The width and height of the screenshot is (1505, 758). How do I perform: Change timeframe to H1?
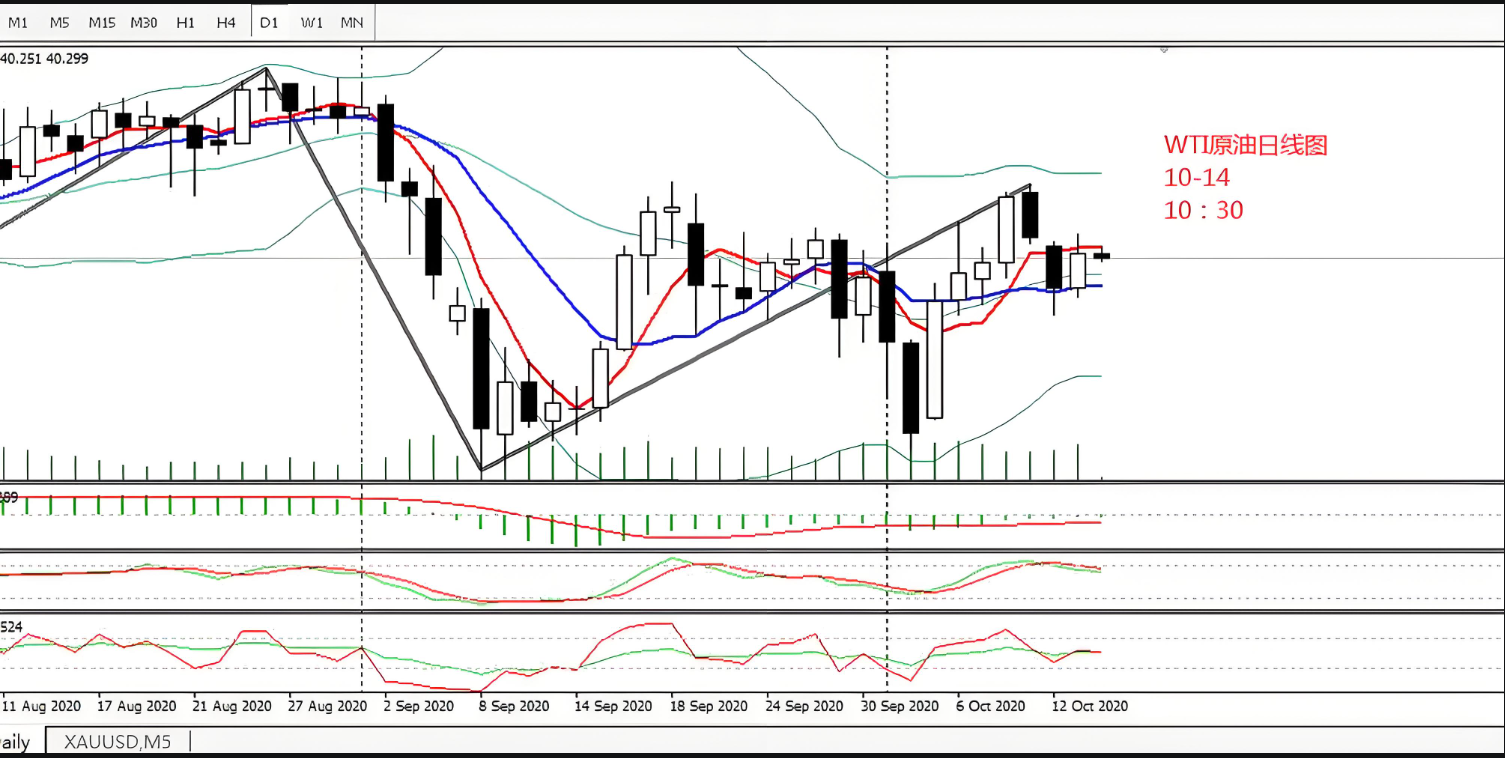185,22
